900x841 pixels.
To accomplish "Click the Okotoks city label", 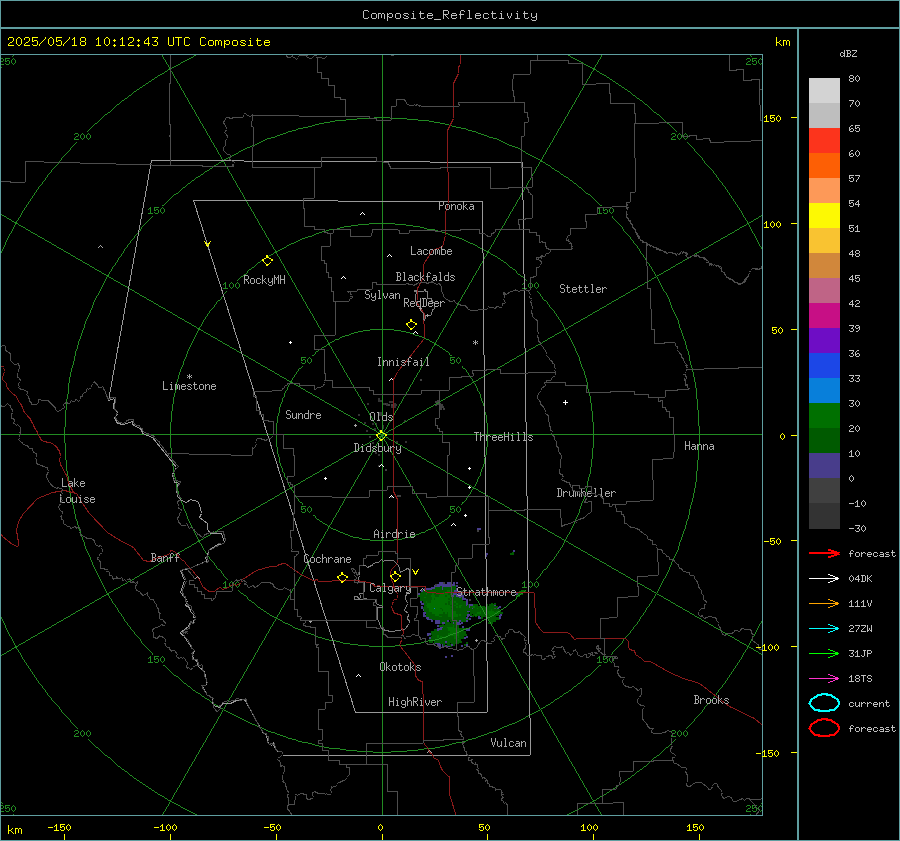I will [400, 667].
